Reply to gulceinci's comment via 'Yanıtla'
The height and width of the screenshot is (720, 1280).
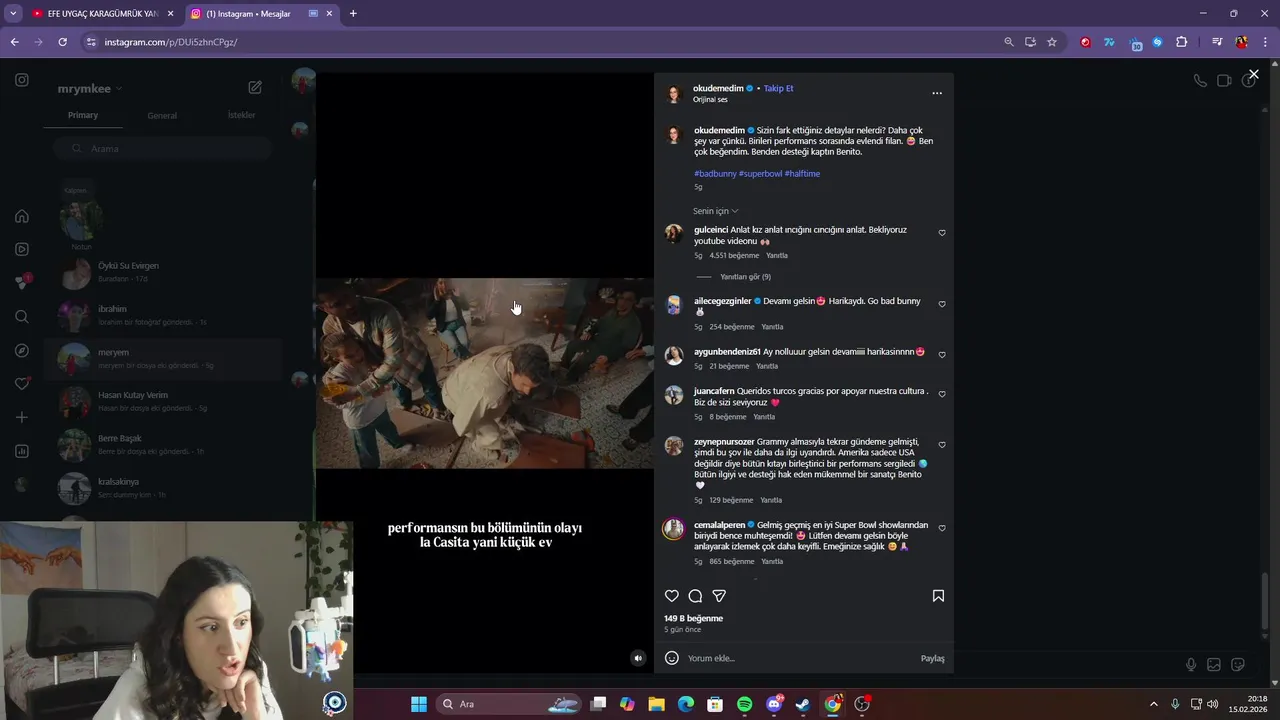[777, 255]
